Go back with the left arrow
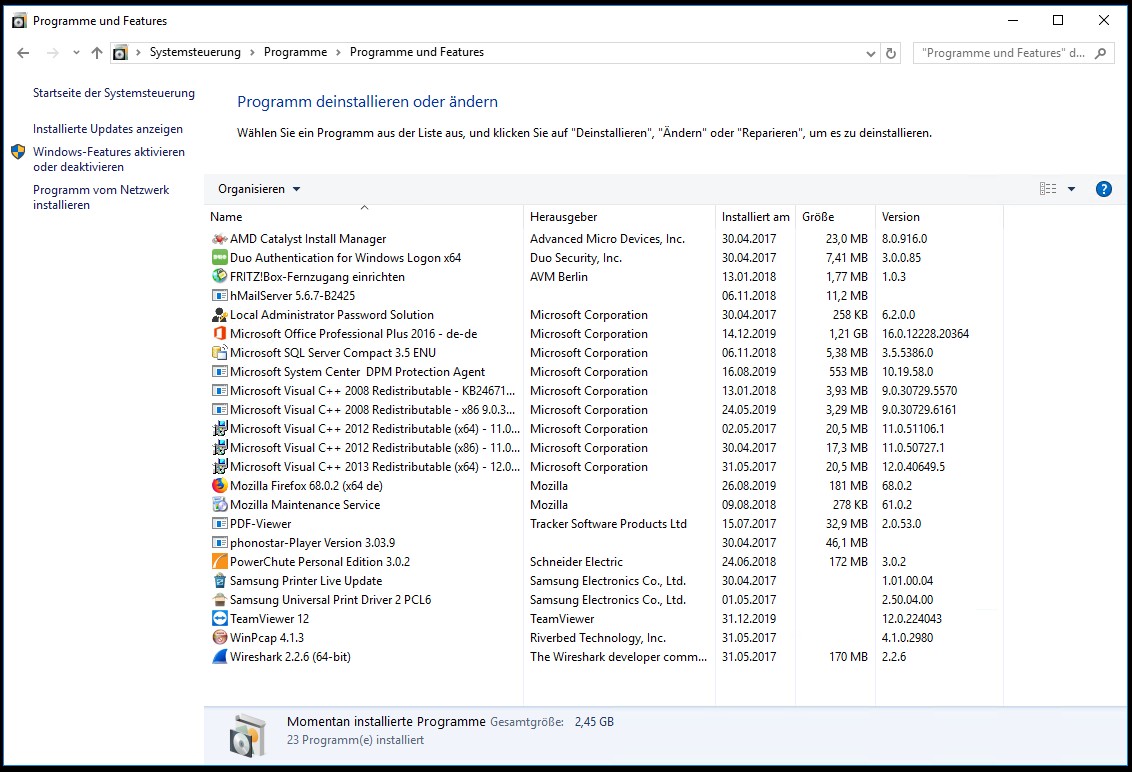The width and height of the screenshot is (1132, 772). [23, 53]
